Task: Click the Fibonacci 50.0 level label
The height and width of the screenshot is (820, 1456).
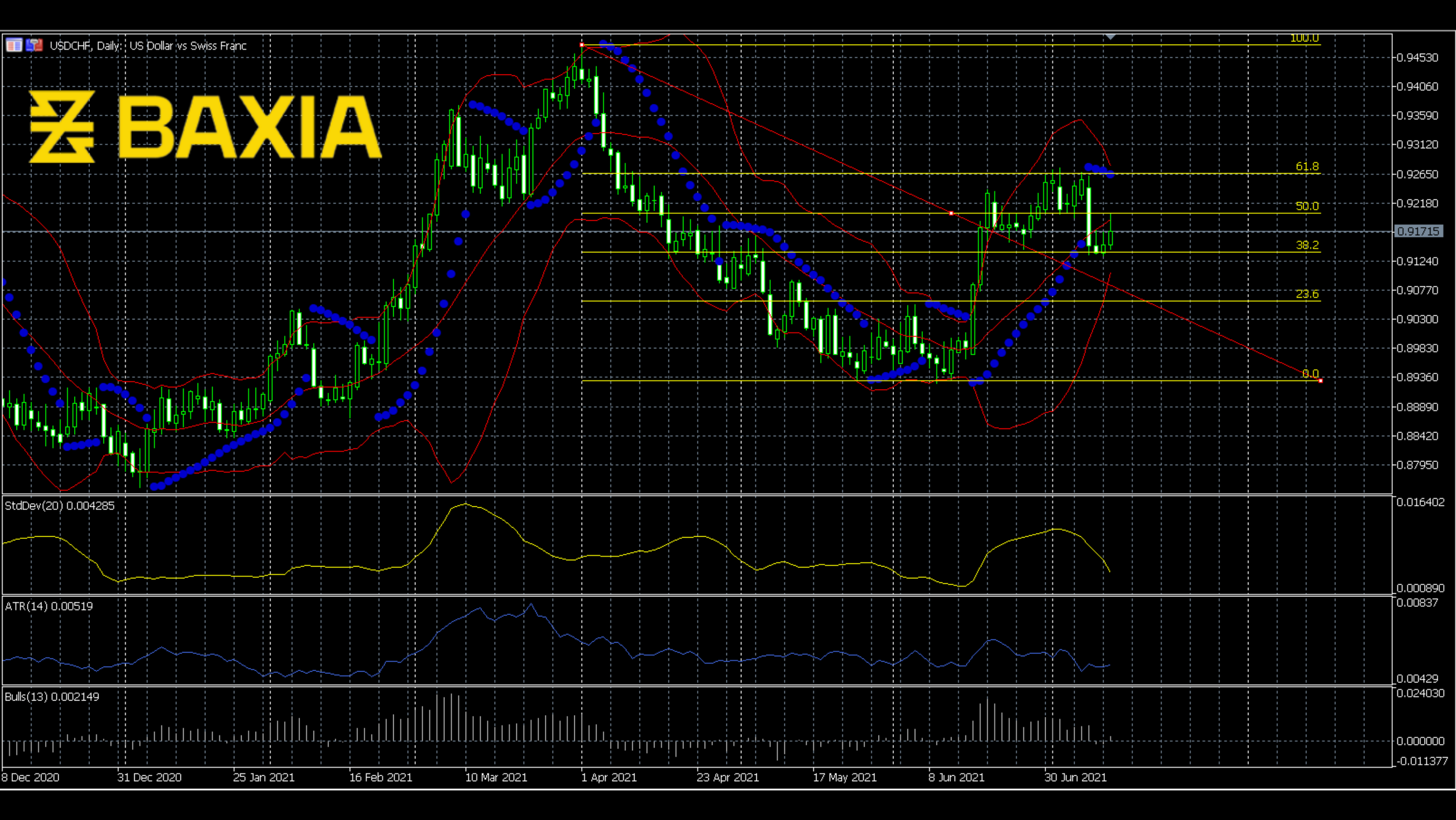Action: [x=1307, y=206]
